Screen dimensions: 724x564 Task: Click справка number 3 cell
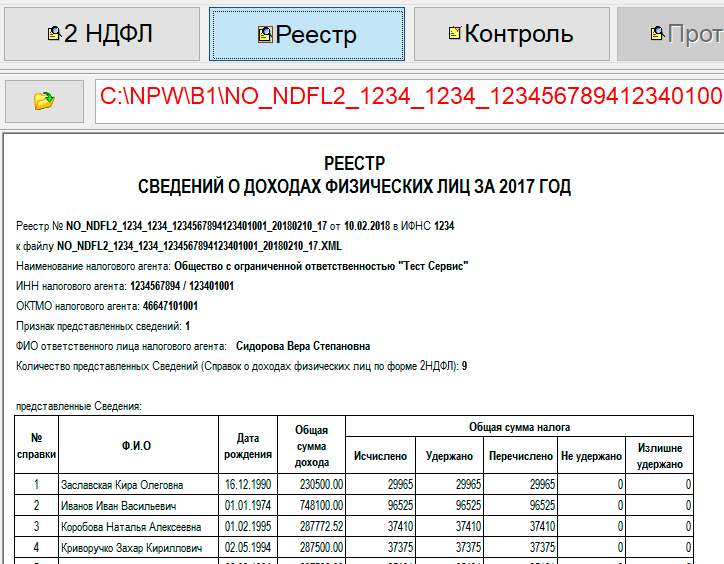tap(36, 526)
